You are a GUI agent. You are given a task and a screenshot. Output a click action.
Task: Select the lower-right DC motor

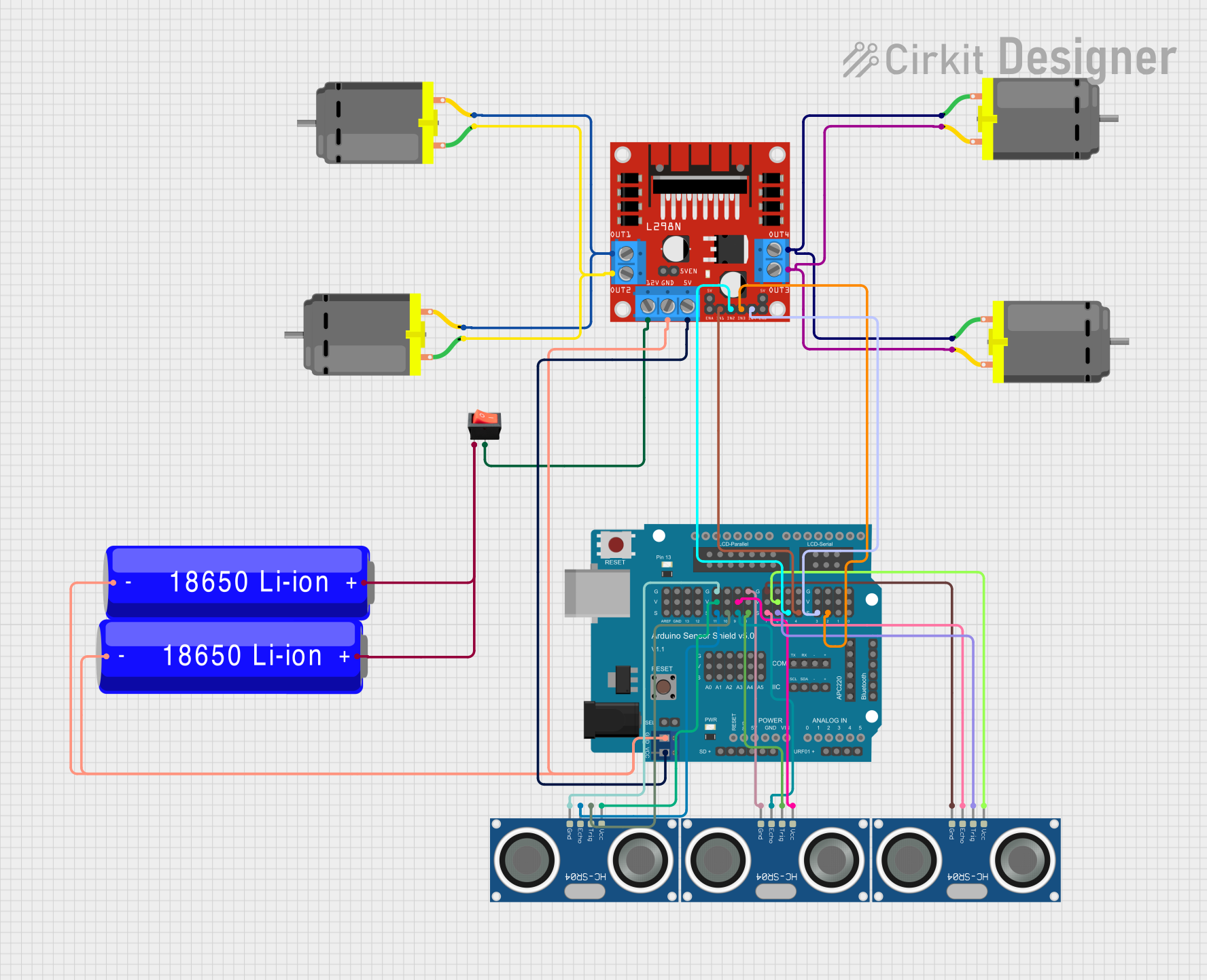1055,342
